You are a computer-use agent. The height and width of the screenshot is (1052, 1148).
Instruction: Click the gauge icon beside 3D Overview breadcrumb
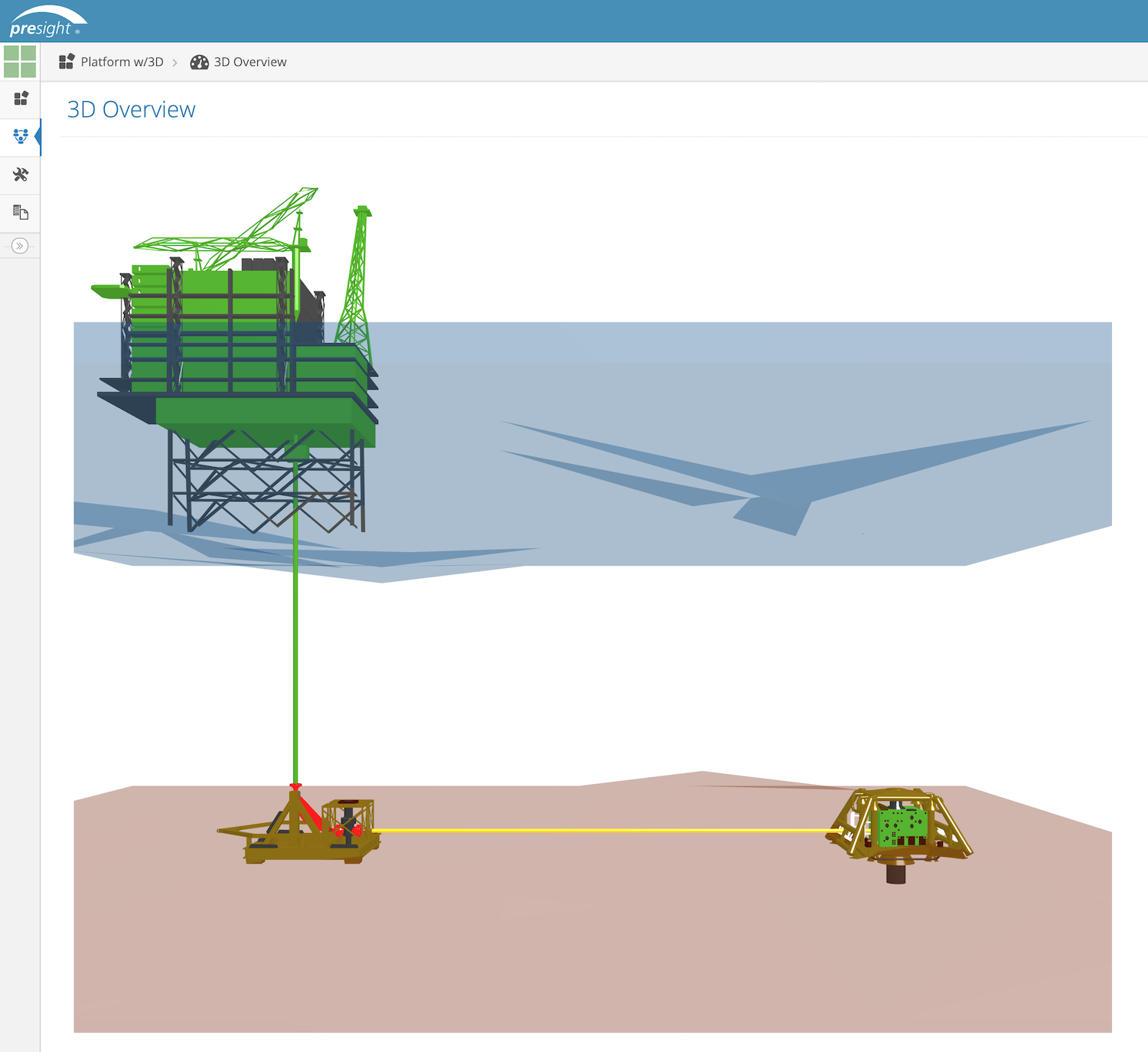click(x=199, y=62)
